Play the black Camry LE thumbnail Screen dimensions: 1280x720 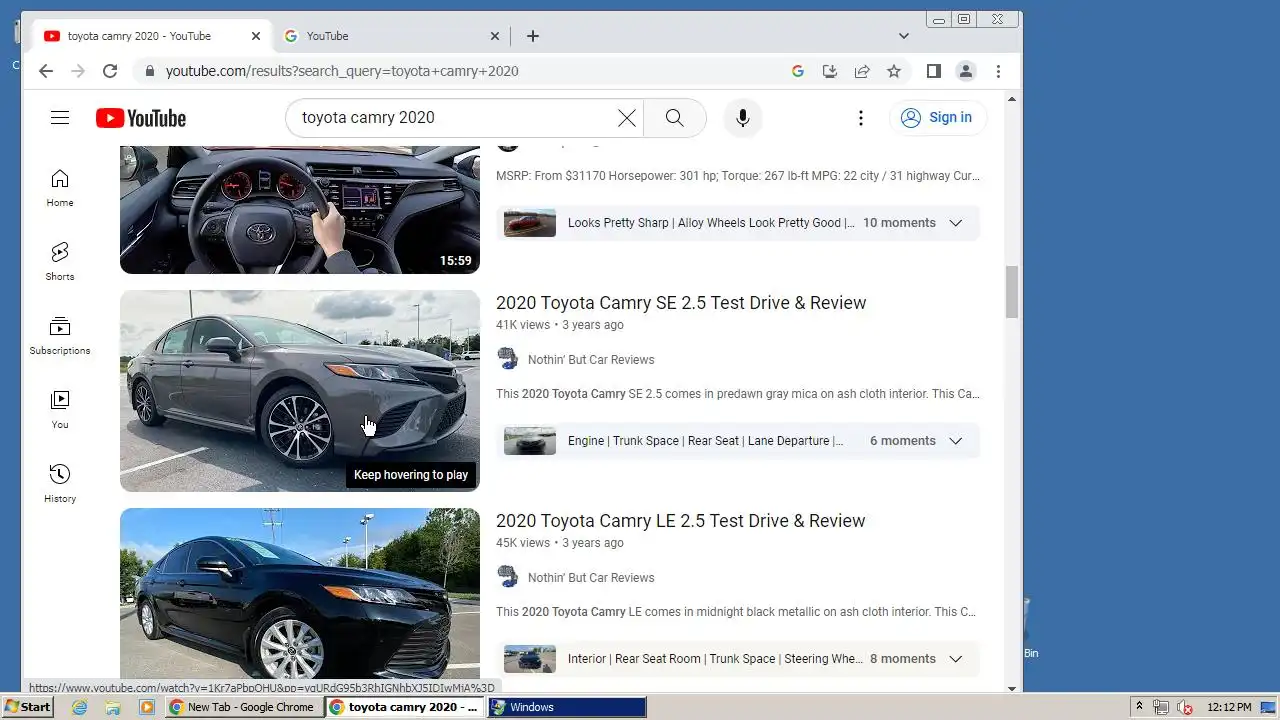click(300, 598)
